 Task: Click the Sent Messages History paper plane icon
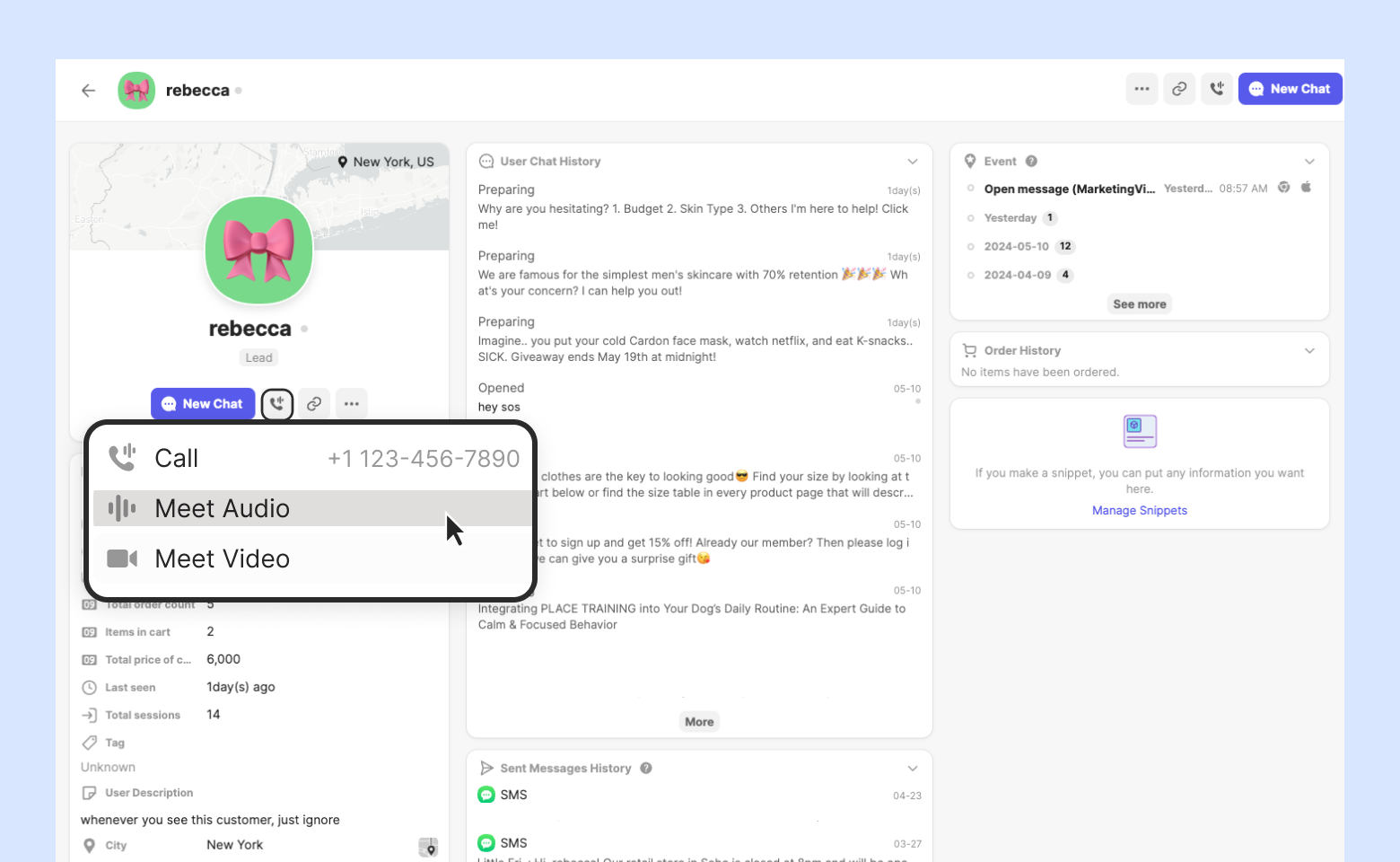(x=486, y=769)
